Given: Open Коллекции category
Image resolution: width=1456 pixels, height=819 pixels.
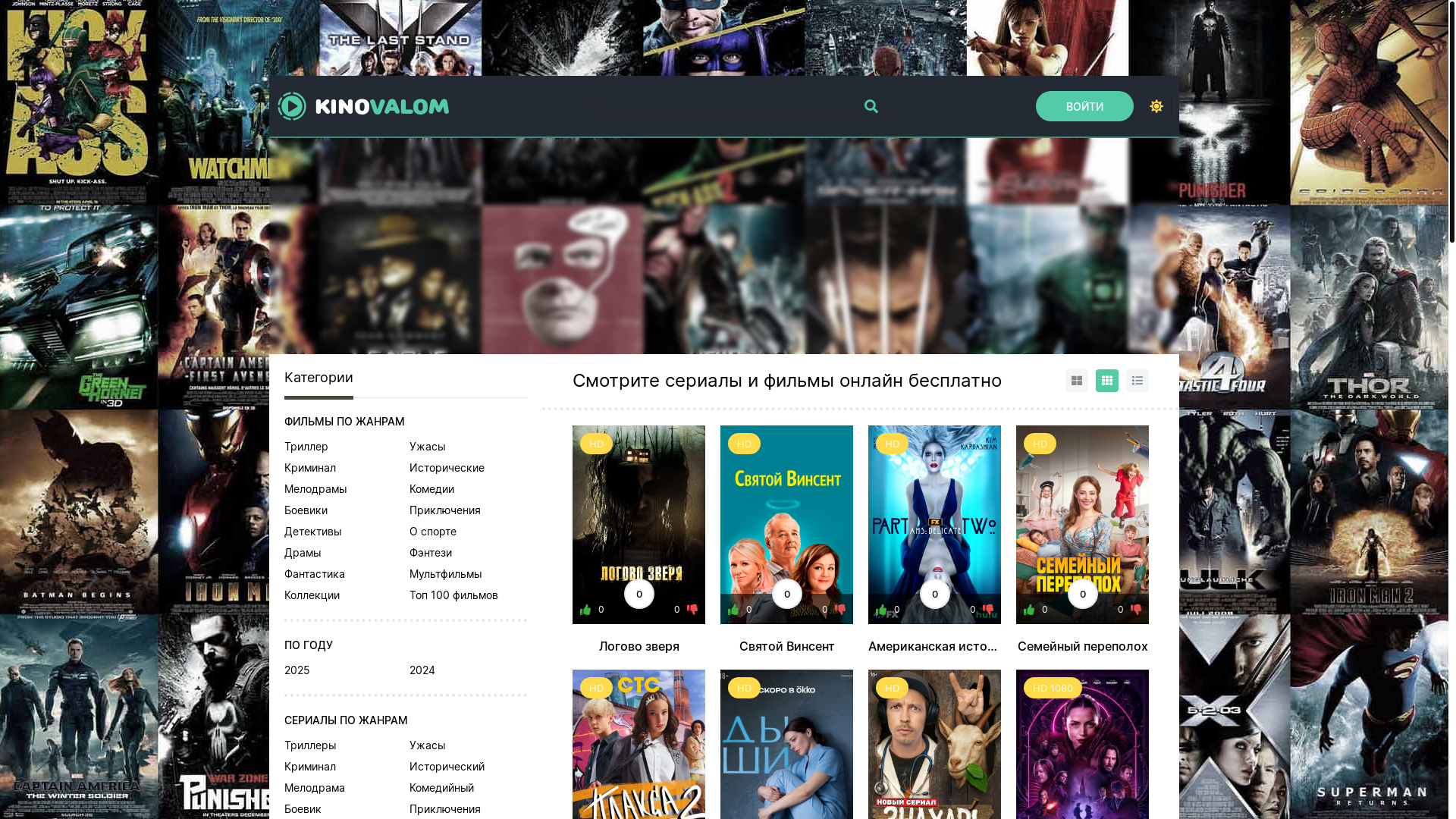Looking at the screenshot, I should point(312,595).
